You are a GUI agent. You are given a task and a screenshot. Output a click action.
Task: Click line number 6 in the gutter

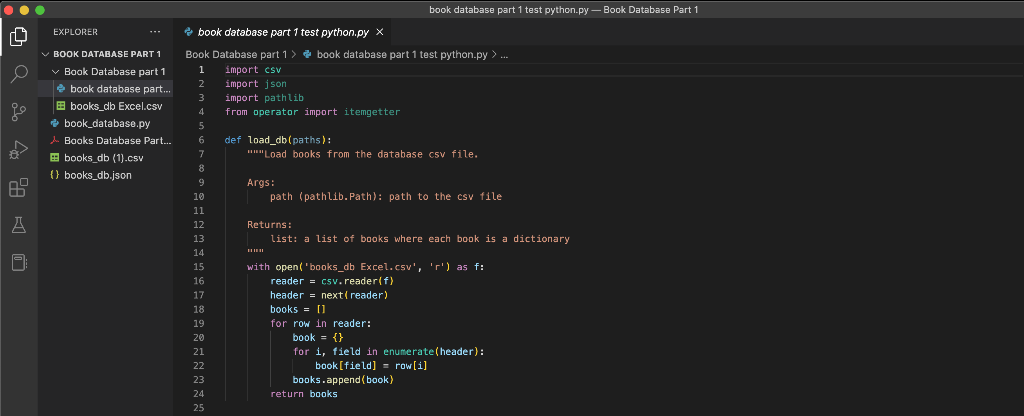pos(201,140)
